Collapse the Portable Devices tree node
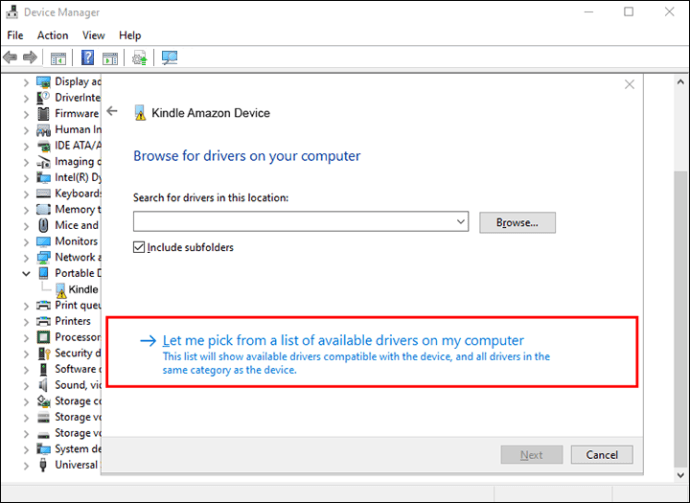690x503 pixels. (x=26, y=273)
